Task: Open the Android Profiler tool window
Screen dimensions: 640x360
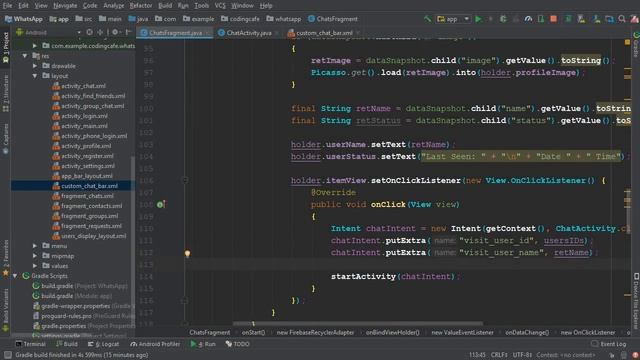Action: pos(156,344)
